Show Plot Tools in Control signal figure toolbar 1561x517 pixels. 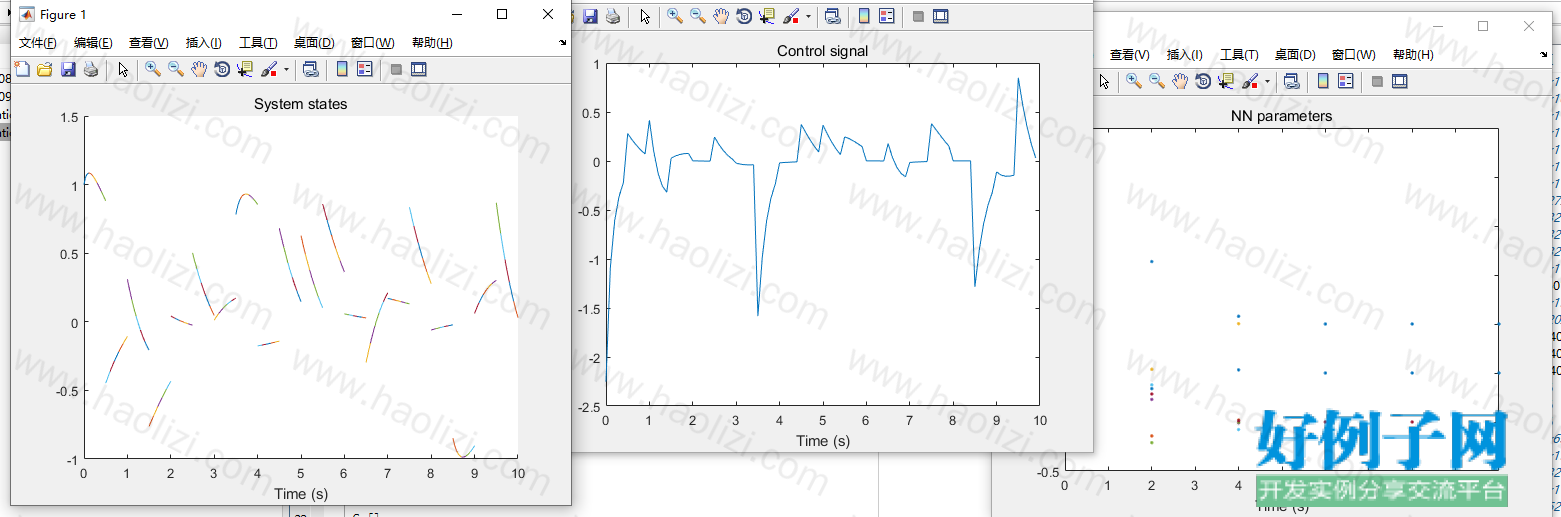pyautogui.click(x=941, y=16)
